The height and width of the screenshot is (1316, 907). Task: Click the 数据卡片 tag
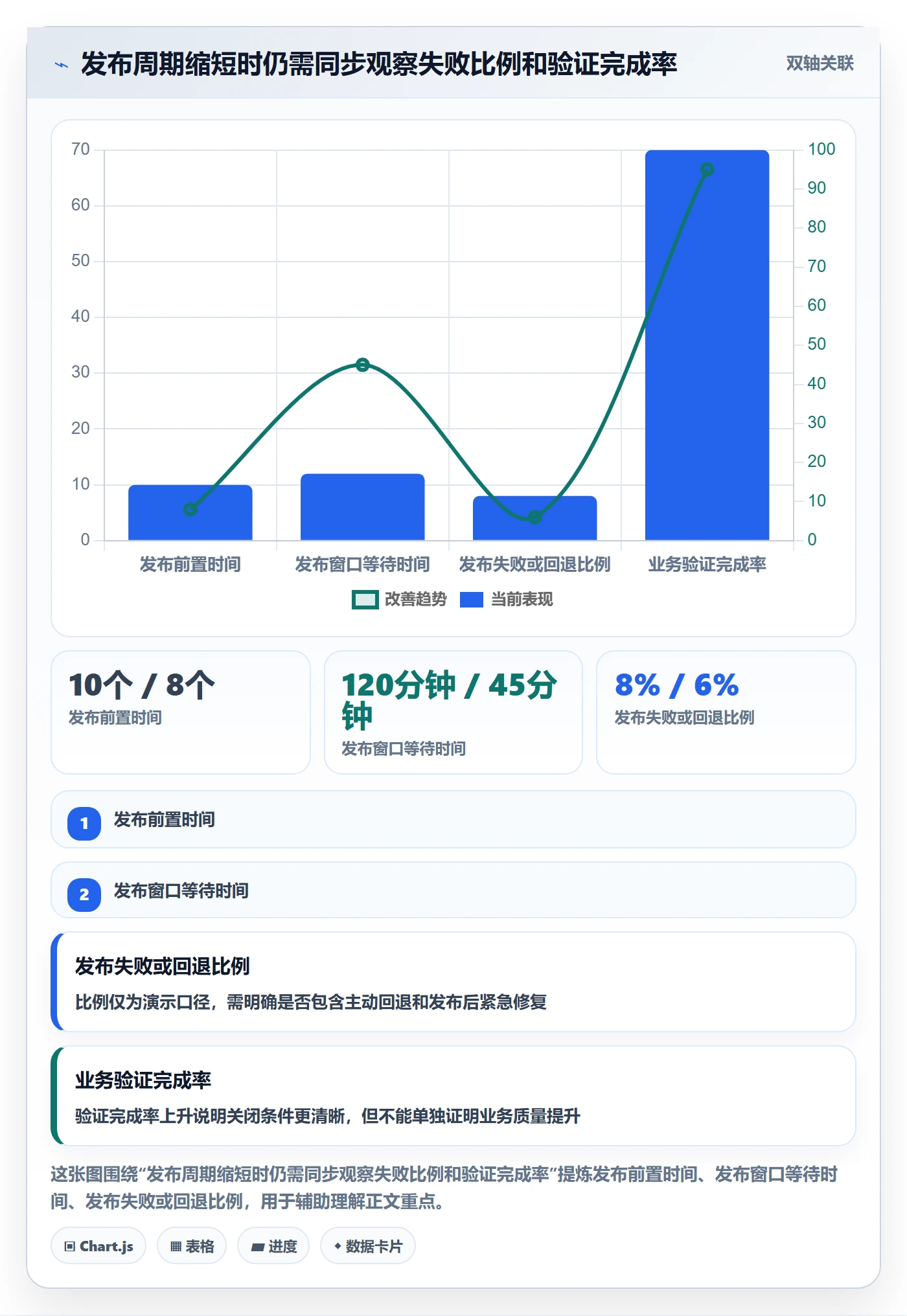tap(368, 1246)
